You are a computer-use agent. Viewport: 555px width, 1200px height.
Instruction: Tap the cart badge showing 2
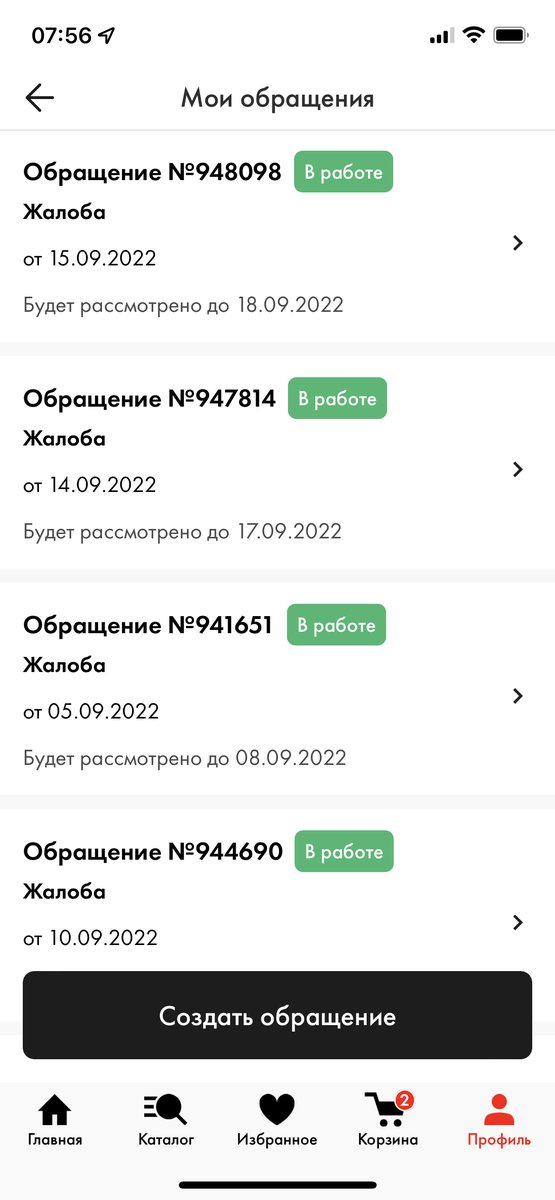pyautogui.click(x=405, y=1101)
